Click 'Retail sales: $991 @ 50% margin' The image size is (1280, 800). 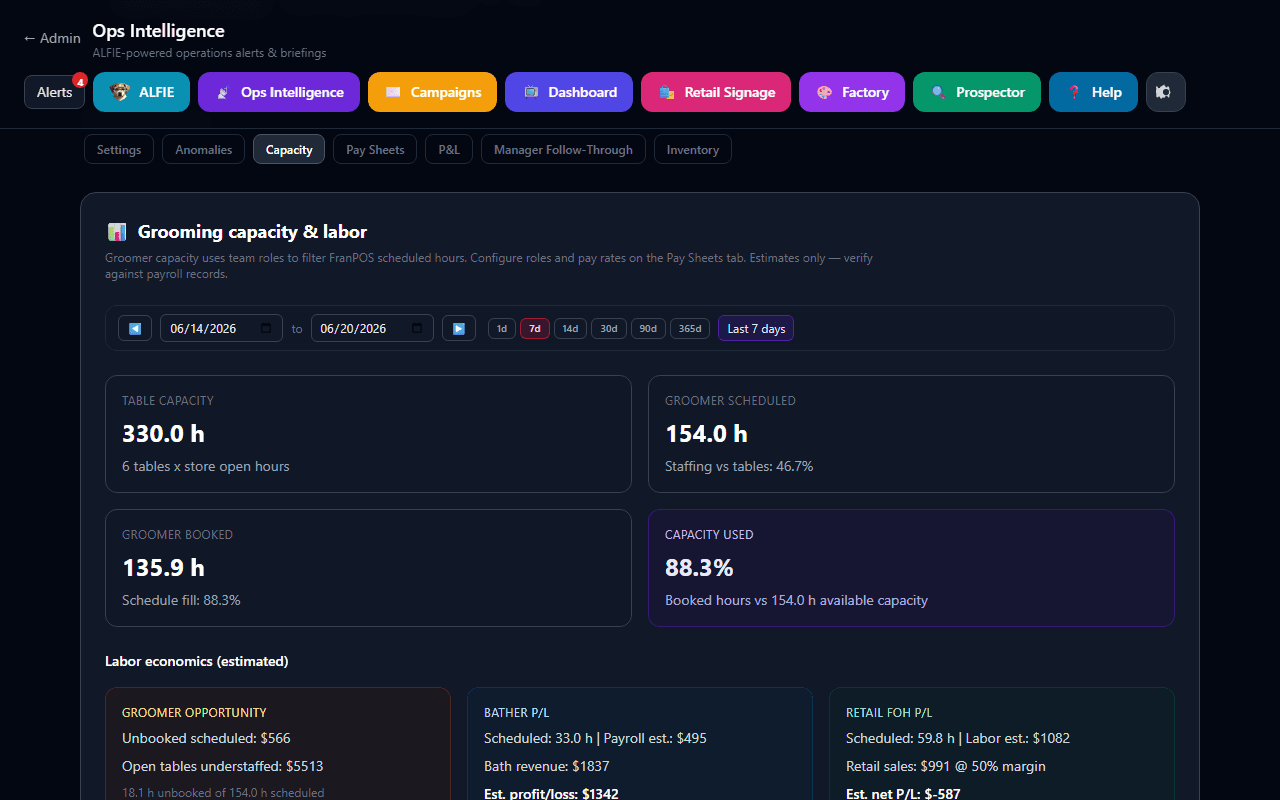click(x=946, y=766)
